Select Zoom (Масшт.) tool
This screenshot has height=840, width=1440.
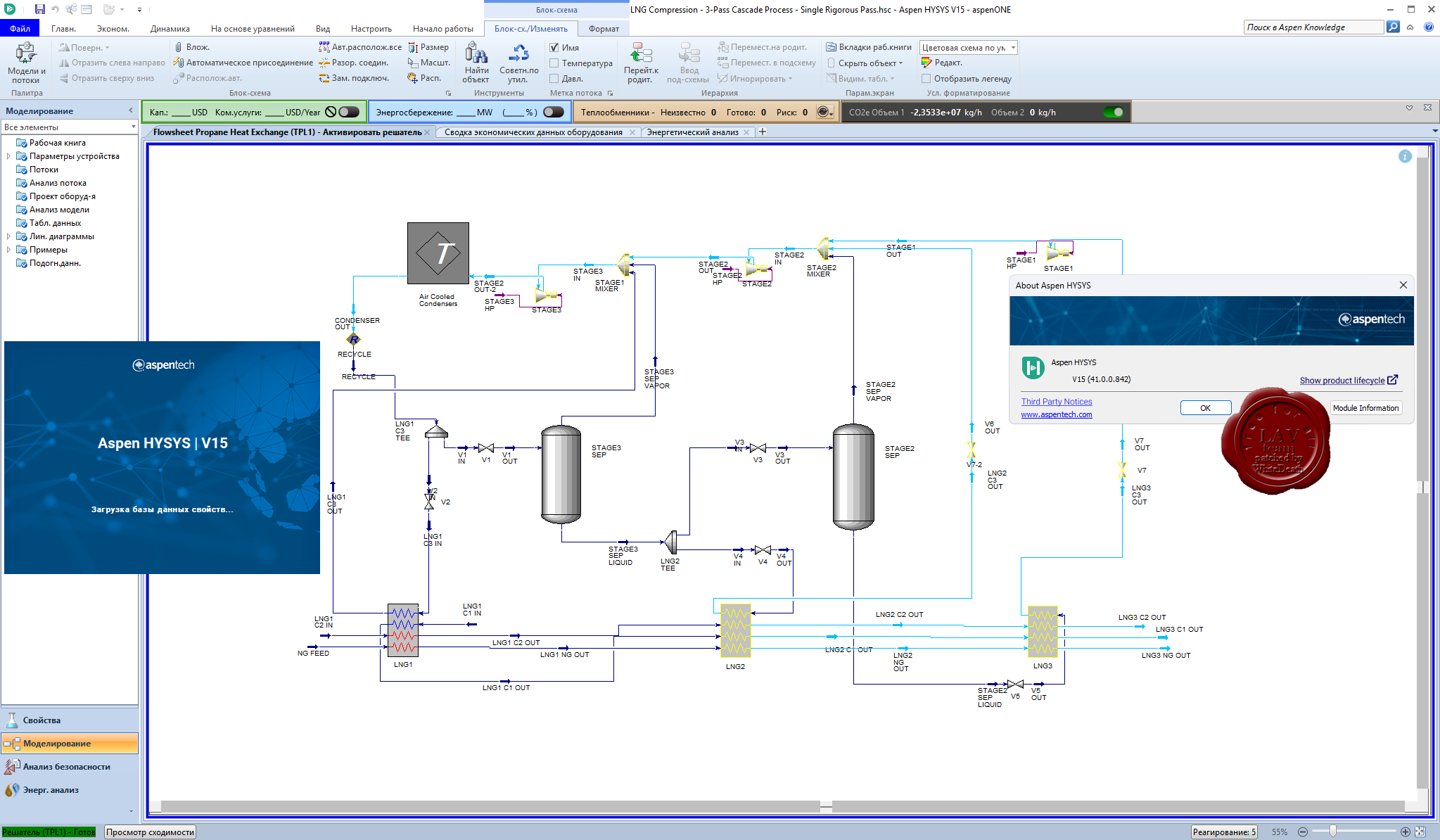429,63
